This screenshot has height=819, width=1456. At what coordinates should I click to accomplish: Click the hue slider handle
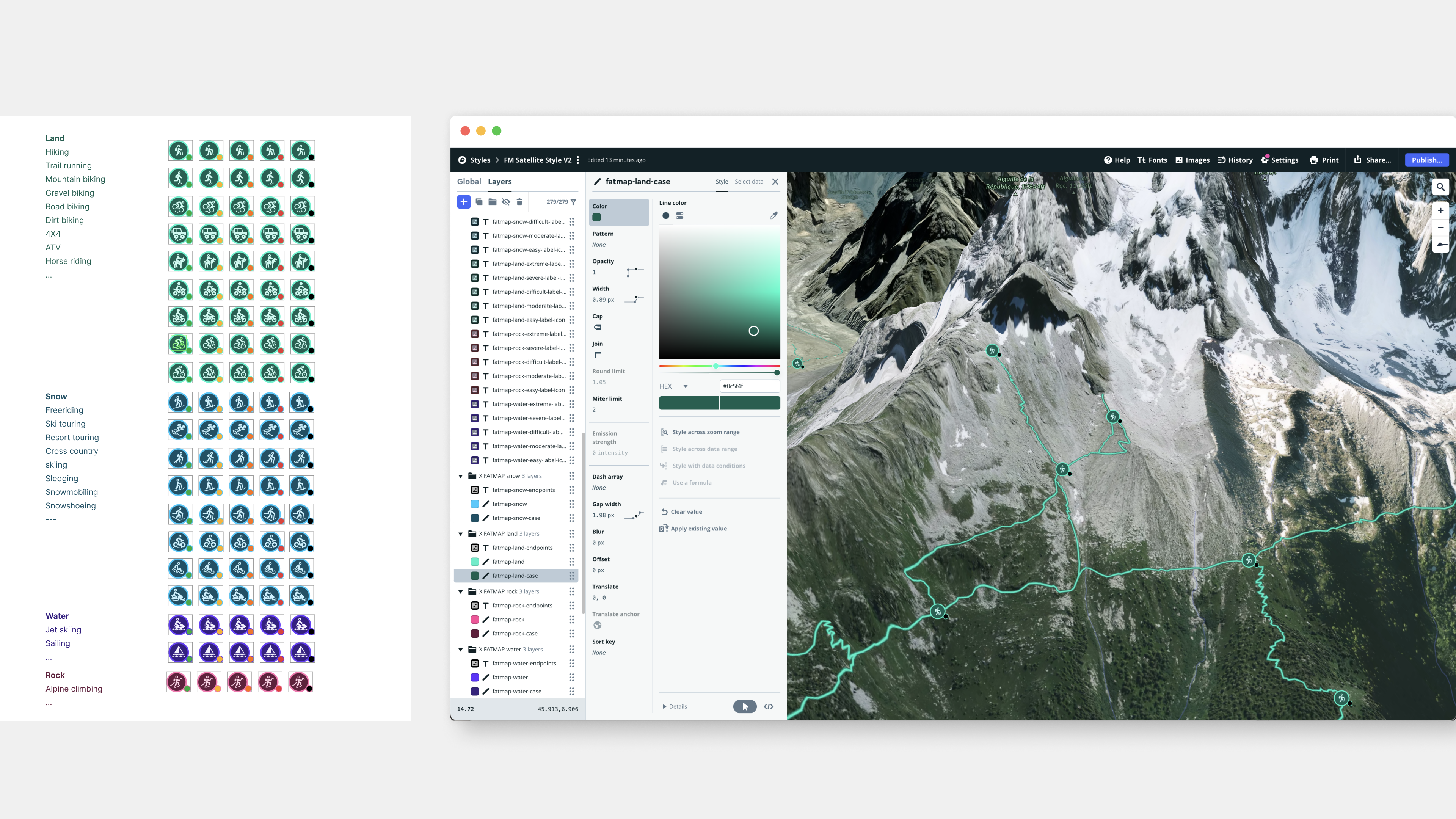(715, 366)
